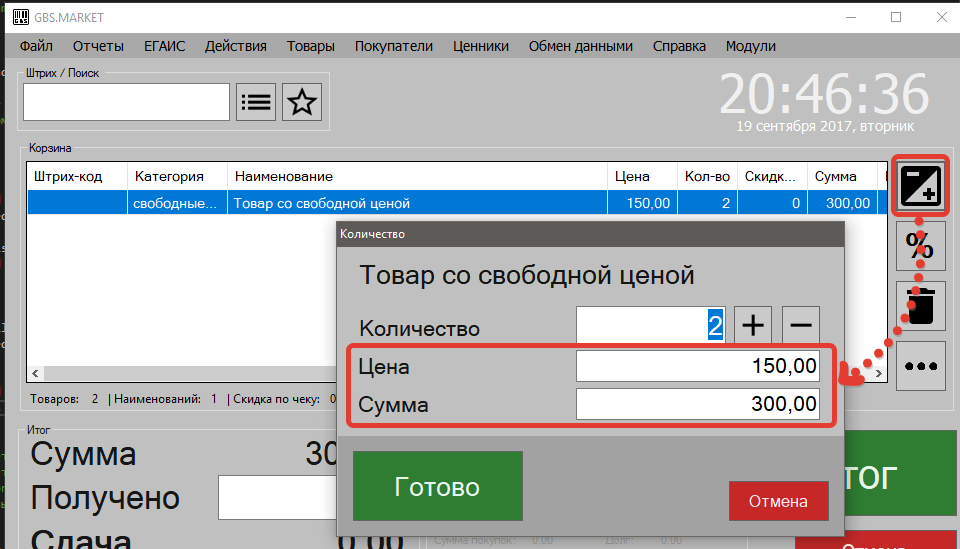Open the Покупатели menu
Viewport: 960px width, 549px height.
[394, 47]
